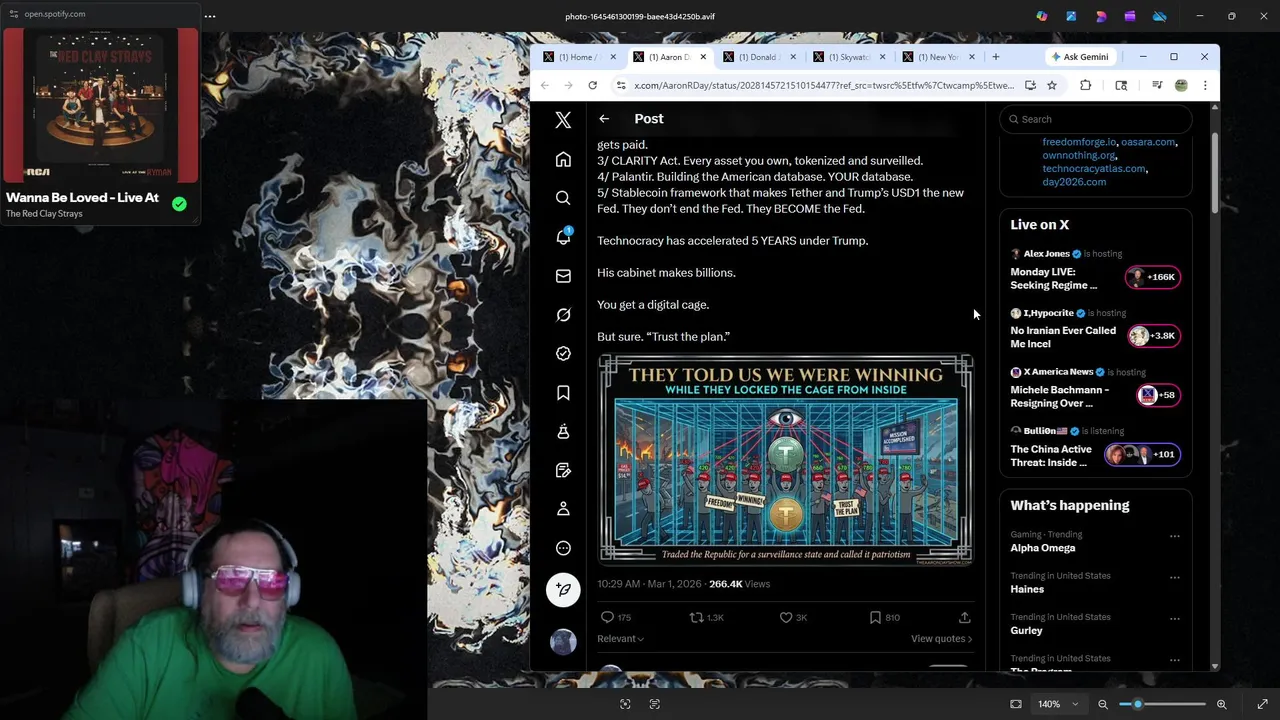Screen dimensions: 1280x720
Task: Switch to the (1) Home browser tab
Action: [579, 57]
